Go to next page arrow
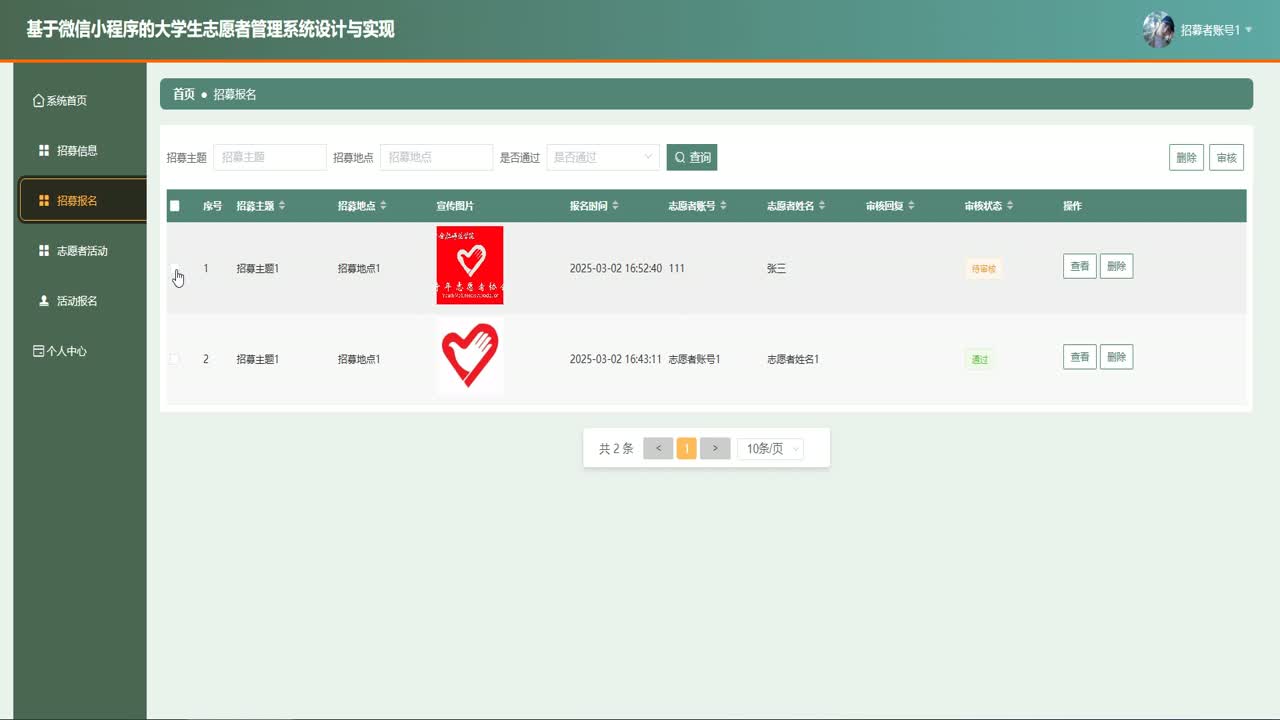The width and height of the screenshot is (1280, 720). click(715, 449)
